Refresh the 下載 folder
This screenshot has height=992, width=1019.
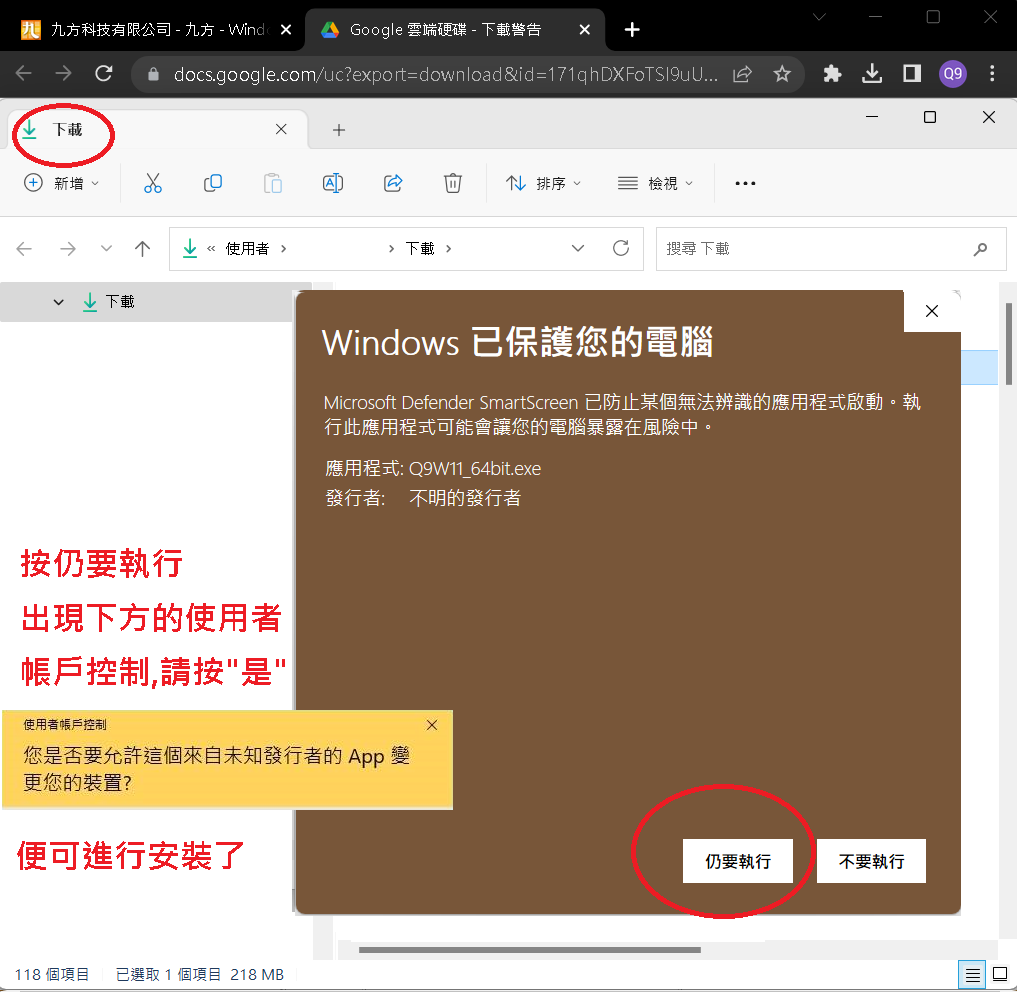[621, 248]
